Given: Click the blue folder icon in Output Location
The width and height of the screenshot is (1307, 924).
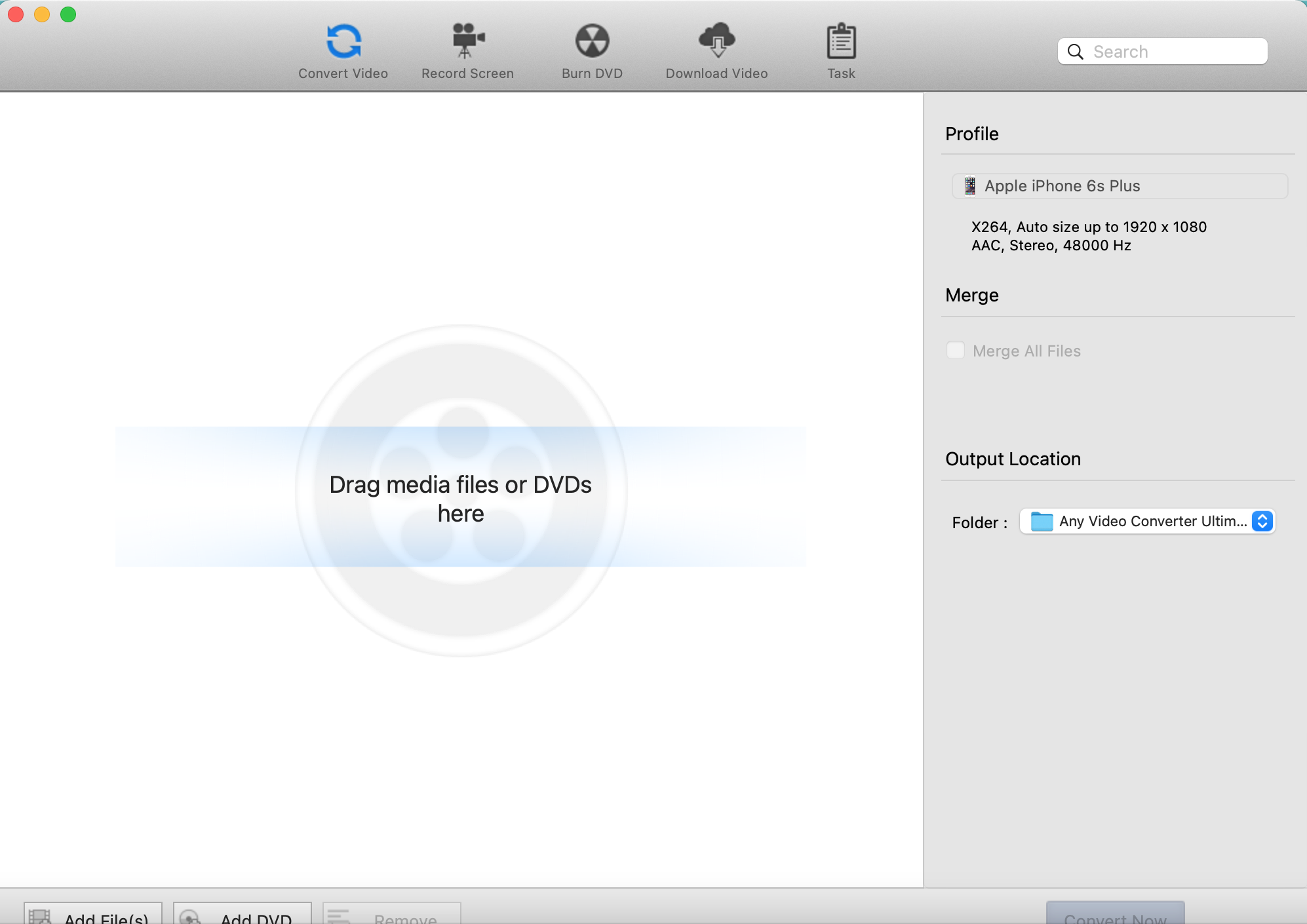Looking at the screenshot, I should click(x=1042, y=522).
